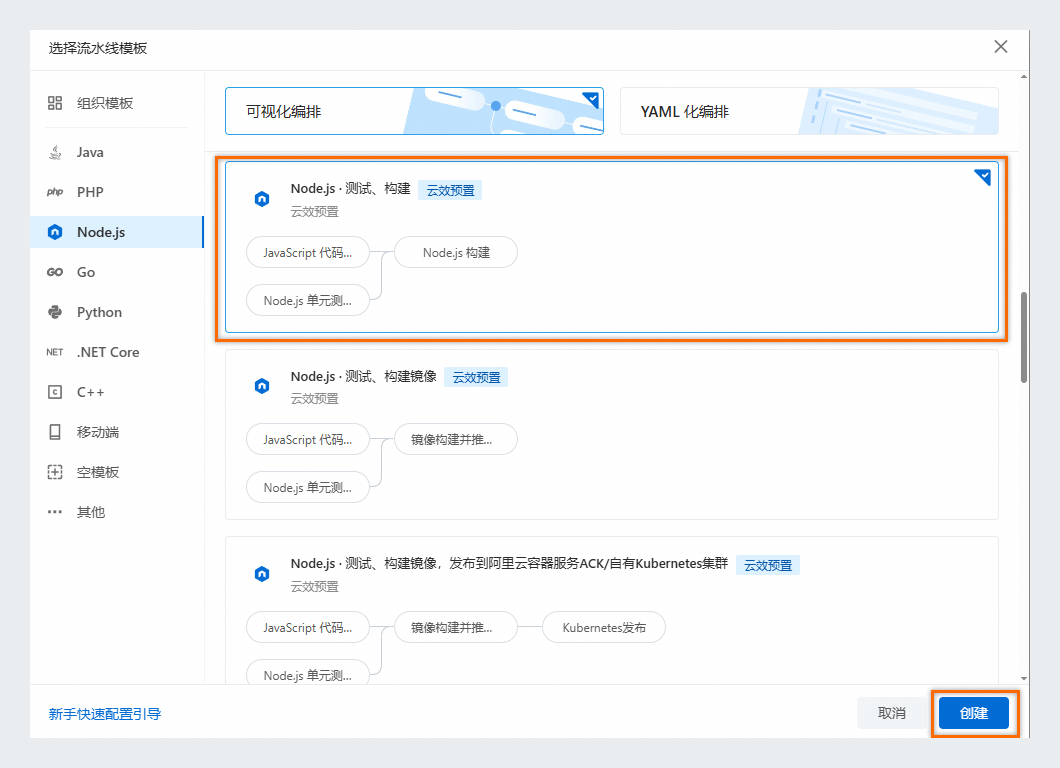Click the Node.js 构建 stage node
The image size is (1060, 768).
click(456, 252)
